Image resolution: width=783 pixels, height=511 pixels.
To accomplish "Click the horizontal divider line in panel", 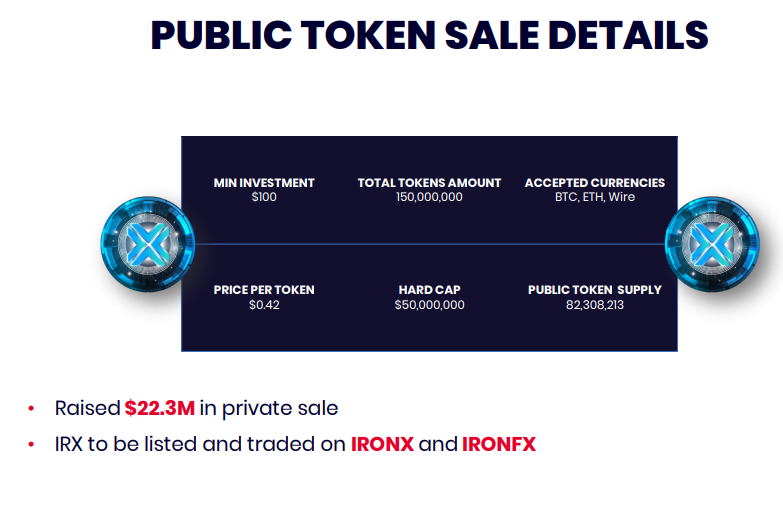I will click(x=429, y=244).
